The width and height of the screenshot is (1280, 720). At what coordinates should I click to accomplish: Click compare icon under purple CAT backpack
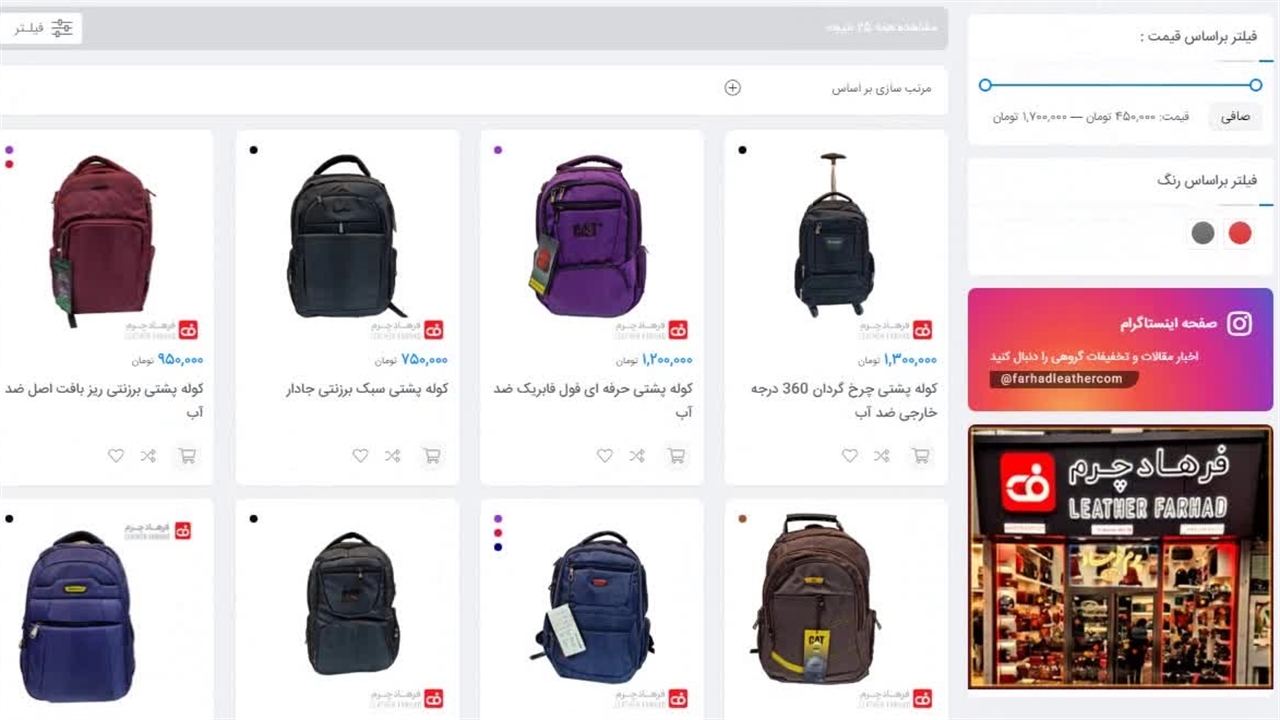coord(637,456)
